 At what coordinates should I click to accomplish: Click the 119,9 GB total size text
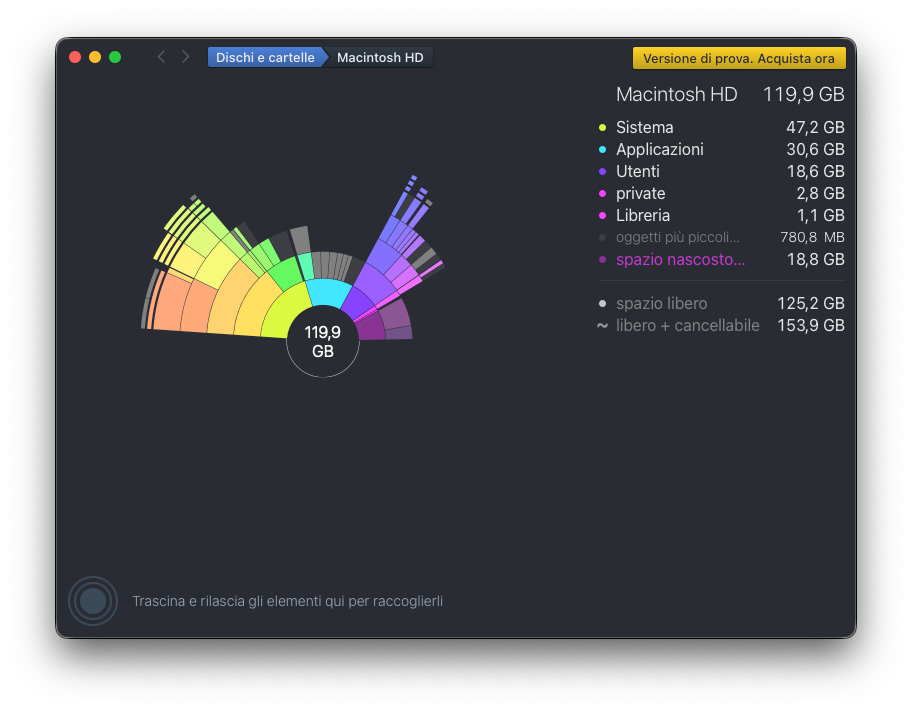[804, 94]
